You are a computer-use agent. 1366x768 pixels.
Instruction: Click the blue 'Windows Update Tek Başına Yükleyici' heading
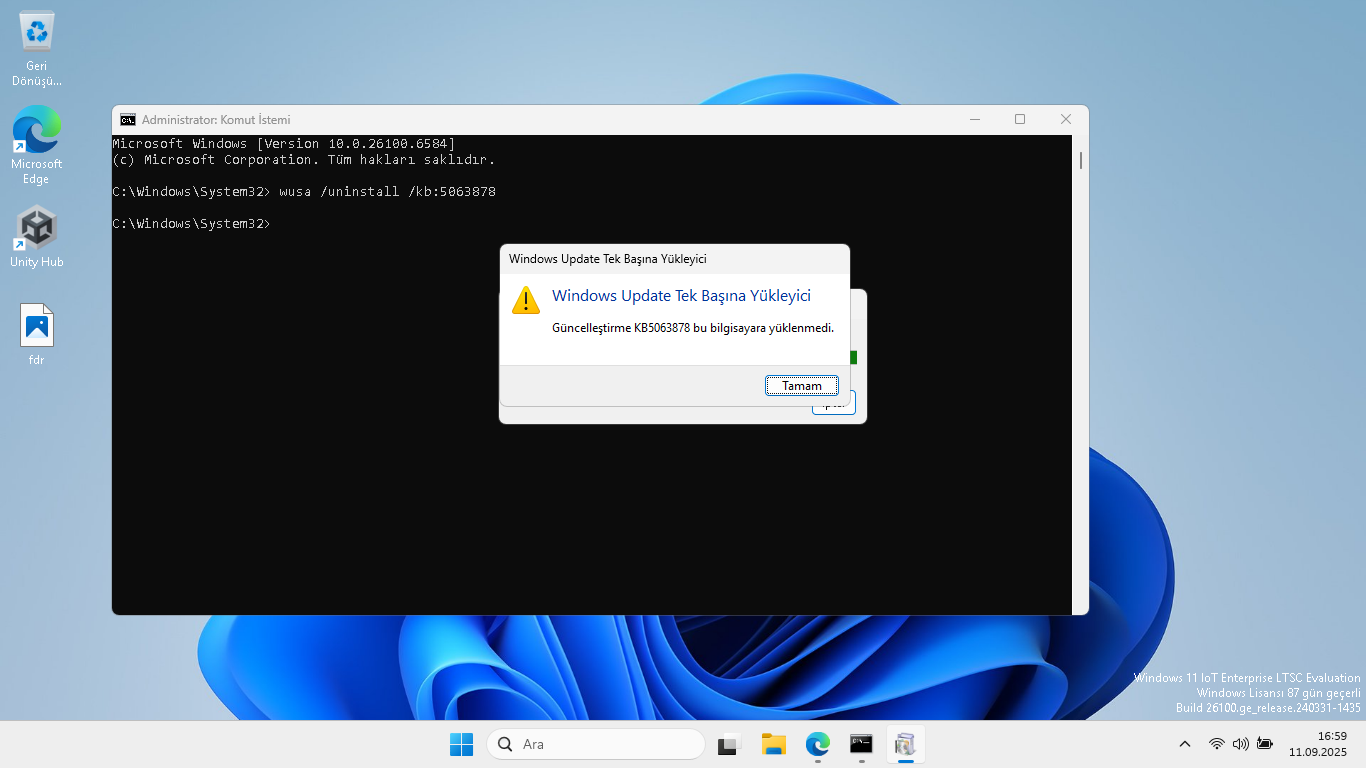[681, 296]
